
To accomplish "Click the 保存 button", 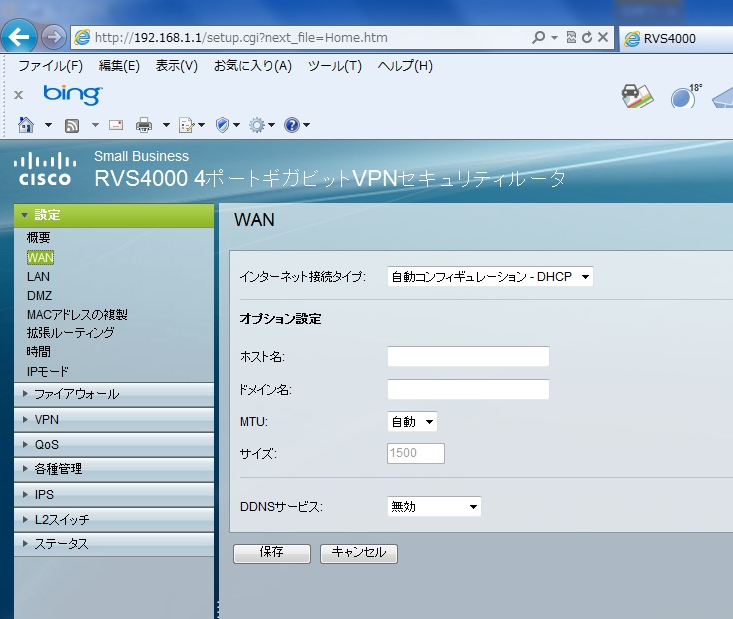I will point(272,553).
